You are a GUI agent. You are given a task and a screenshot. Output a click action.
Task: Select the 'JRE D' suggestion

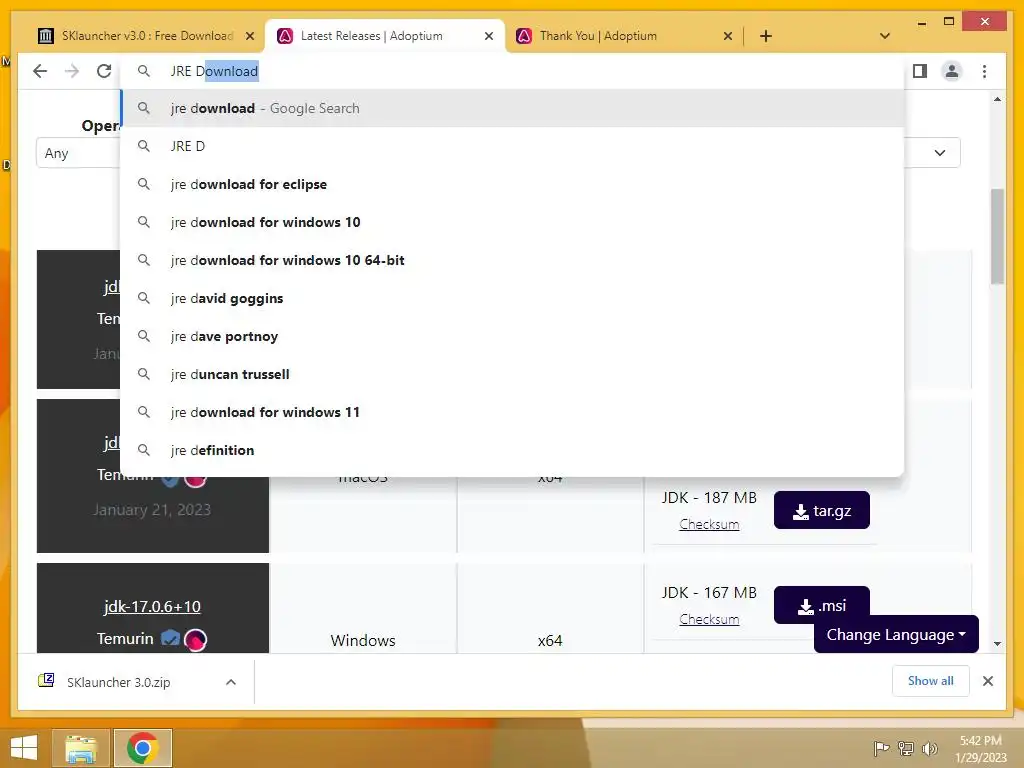(513, 146)
